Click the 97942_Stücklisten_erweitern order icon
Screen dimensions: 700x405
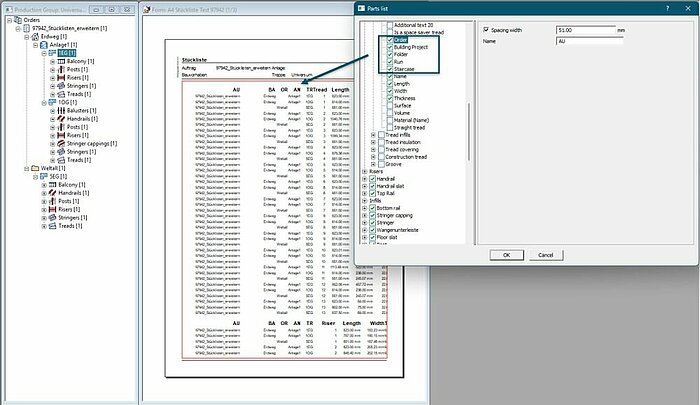click(26, 28)
